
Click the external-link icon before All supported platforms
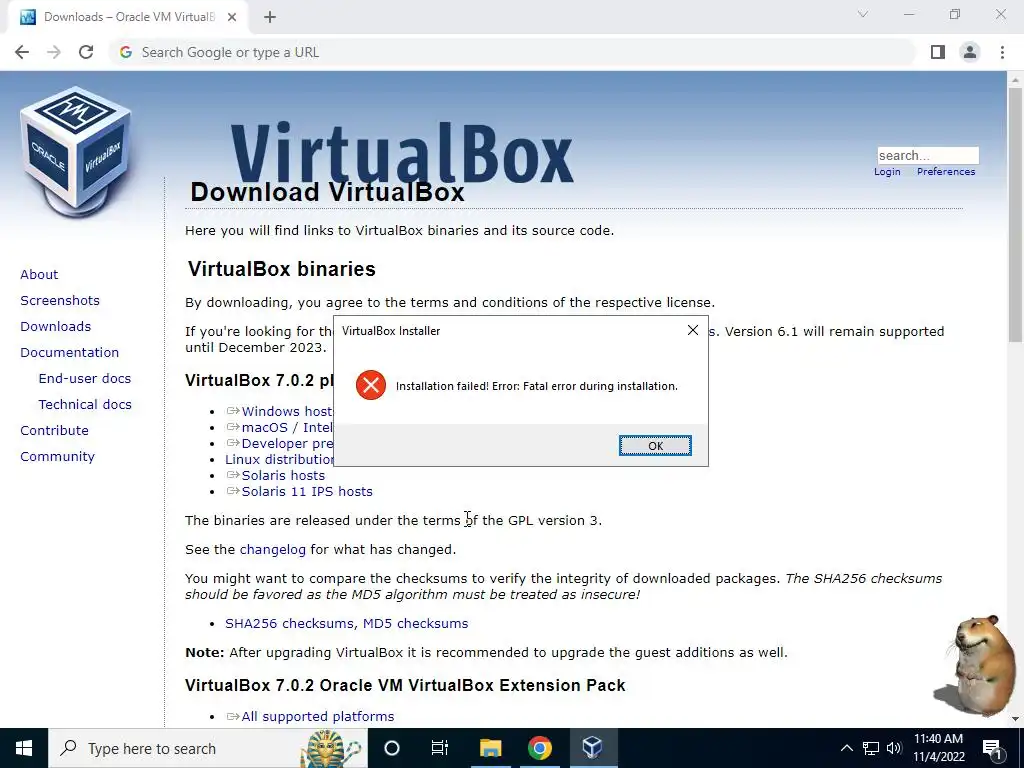[232, 716]
